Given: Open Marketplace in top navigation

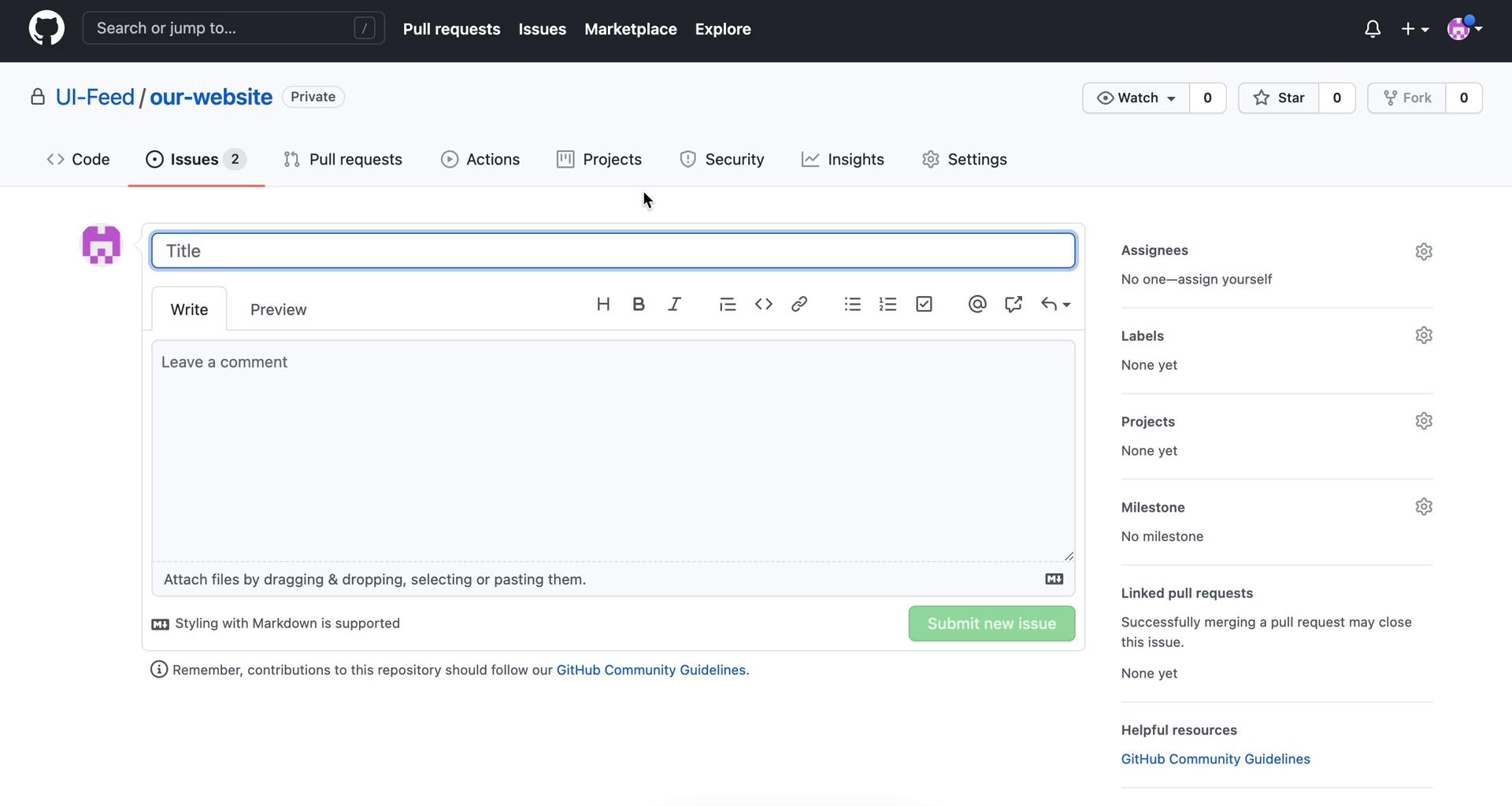Looking at the screenshot, I should (630, 29).
